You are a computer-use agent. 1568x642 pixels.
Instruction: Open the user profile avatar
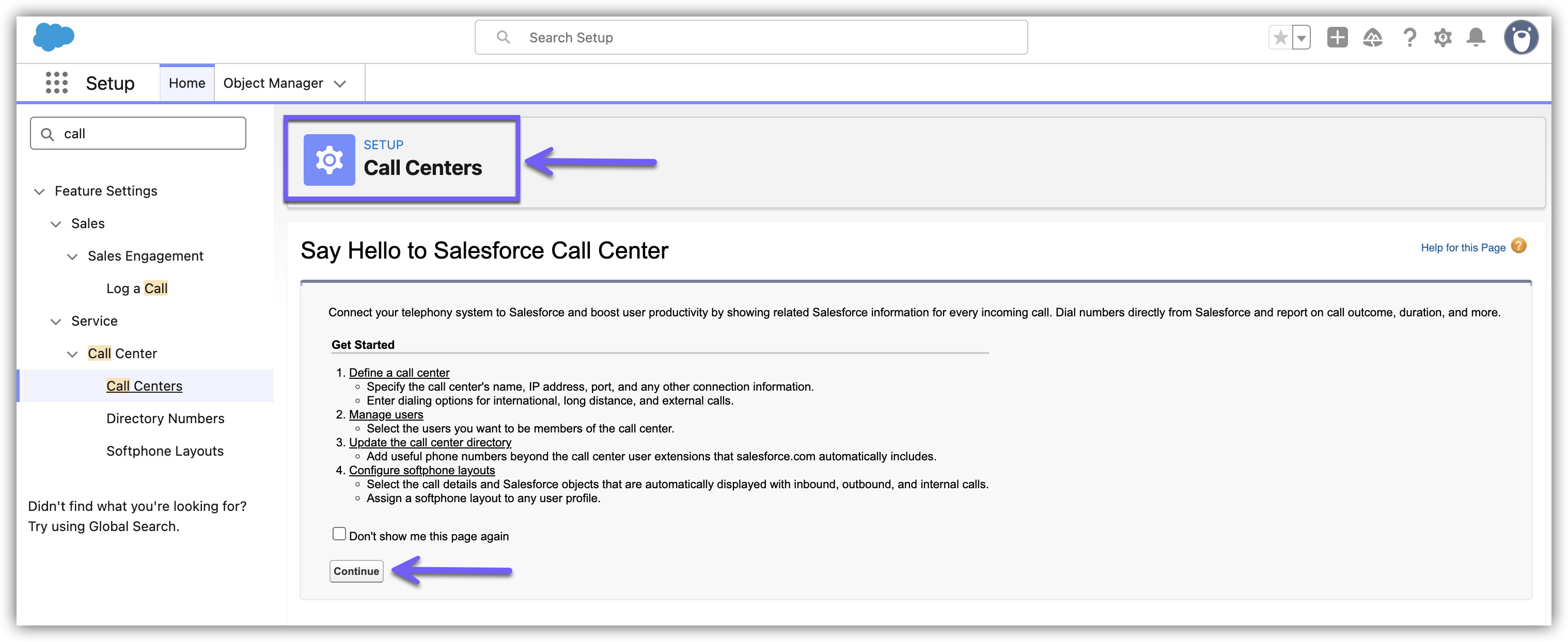pos(1520,38)
